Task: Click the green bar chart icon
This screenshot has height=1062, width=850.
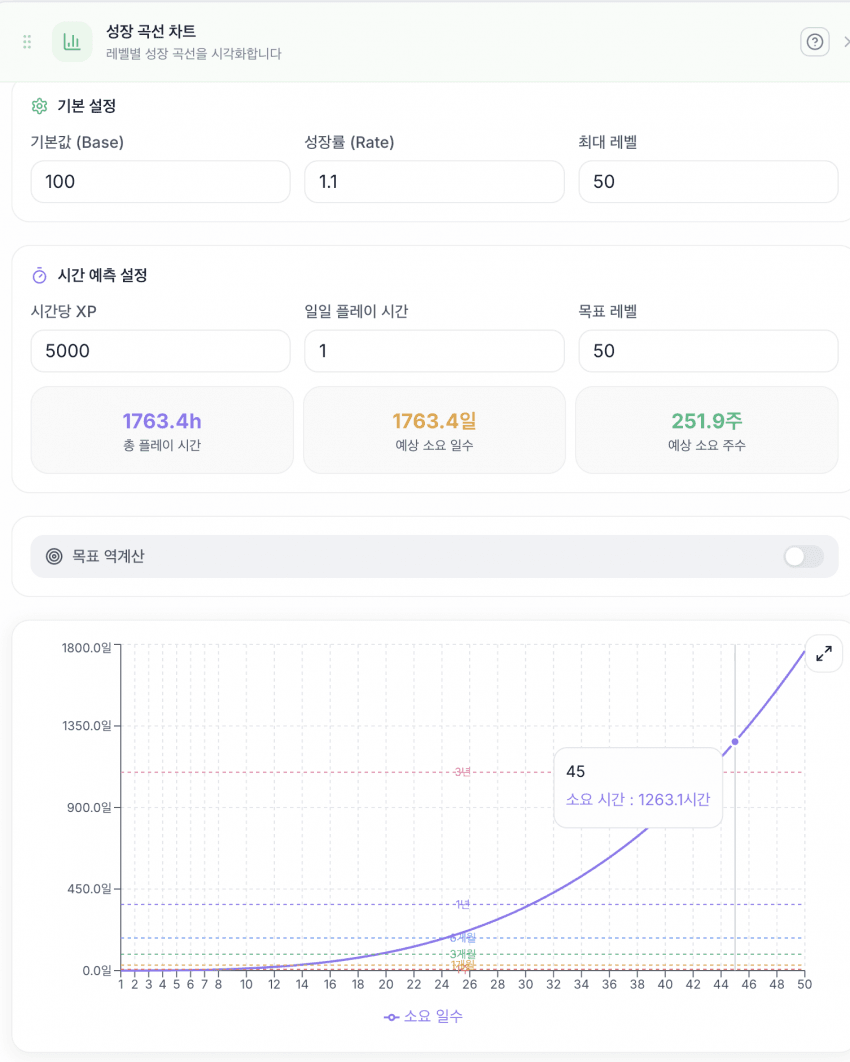Action: (x=72, y=42)
